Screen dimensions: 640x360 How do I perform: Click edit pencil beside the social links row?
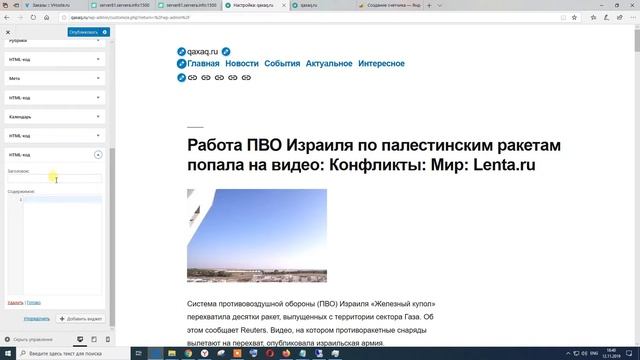(182, 78)
